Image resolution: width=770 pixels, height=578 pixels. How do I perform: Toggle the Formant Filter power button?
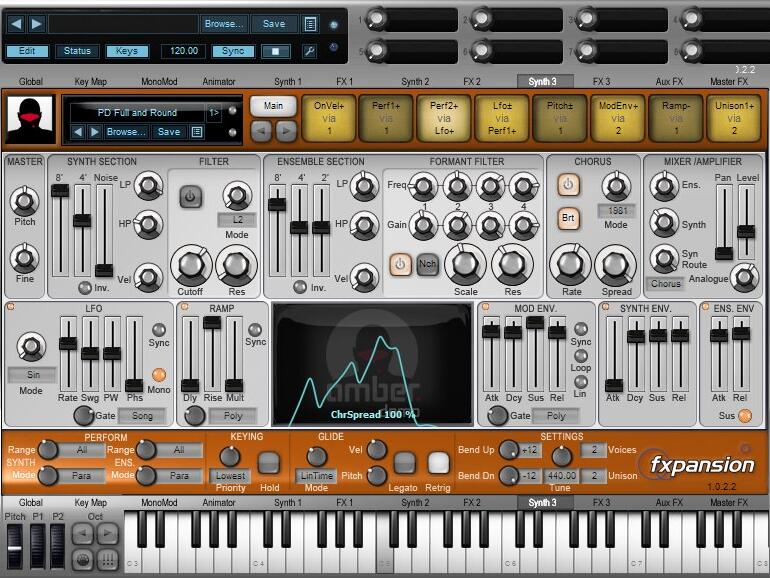pyautogui.click(x=400, y=264)
